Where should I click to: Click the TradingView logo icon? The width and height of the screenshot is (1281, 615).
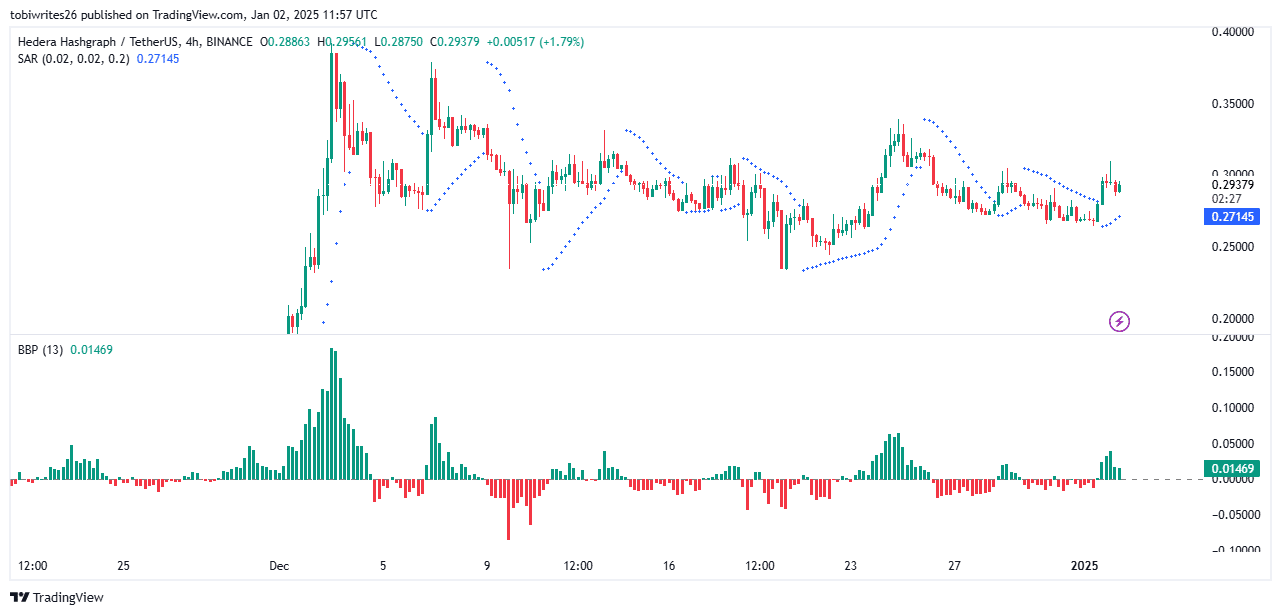22,598
